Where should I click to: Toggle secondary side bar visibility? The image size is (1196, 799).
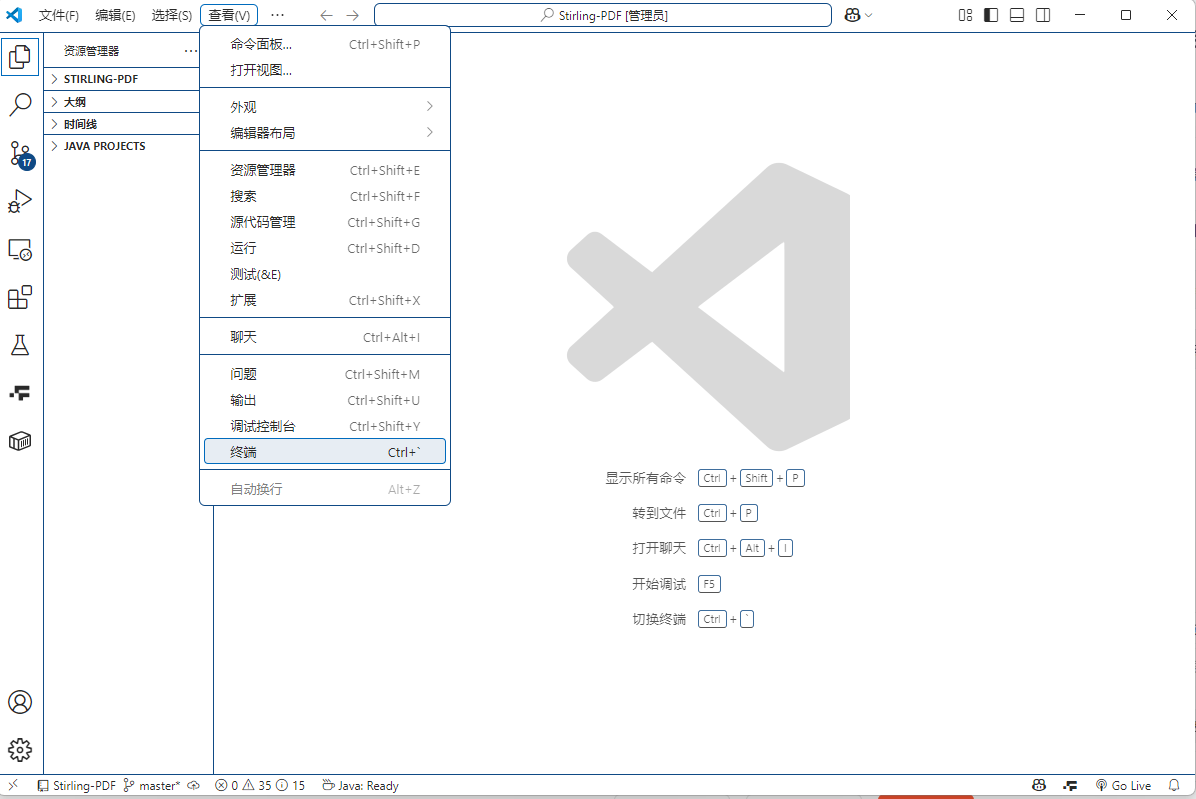click(x=1043, y=15)
